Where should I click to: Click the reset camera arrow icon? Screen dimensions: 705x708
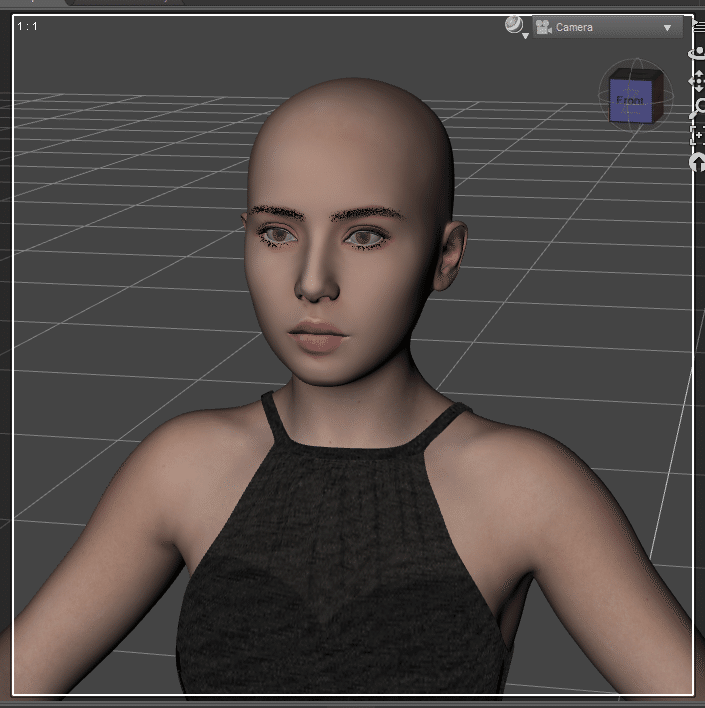pyautogui.click(x=698, y=163)
